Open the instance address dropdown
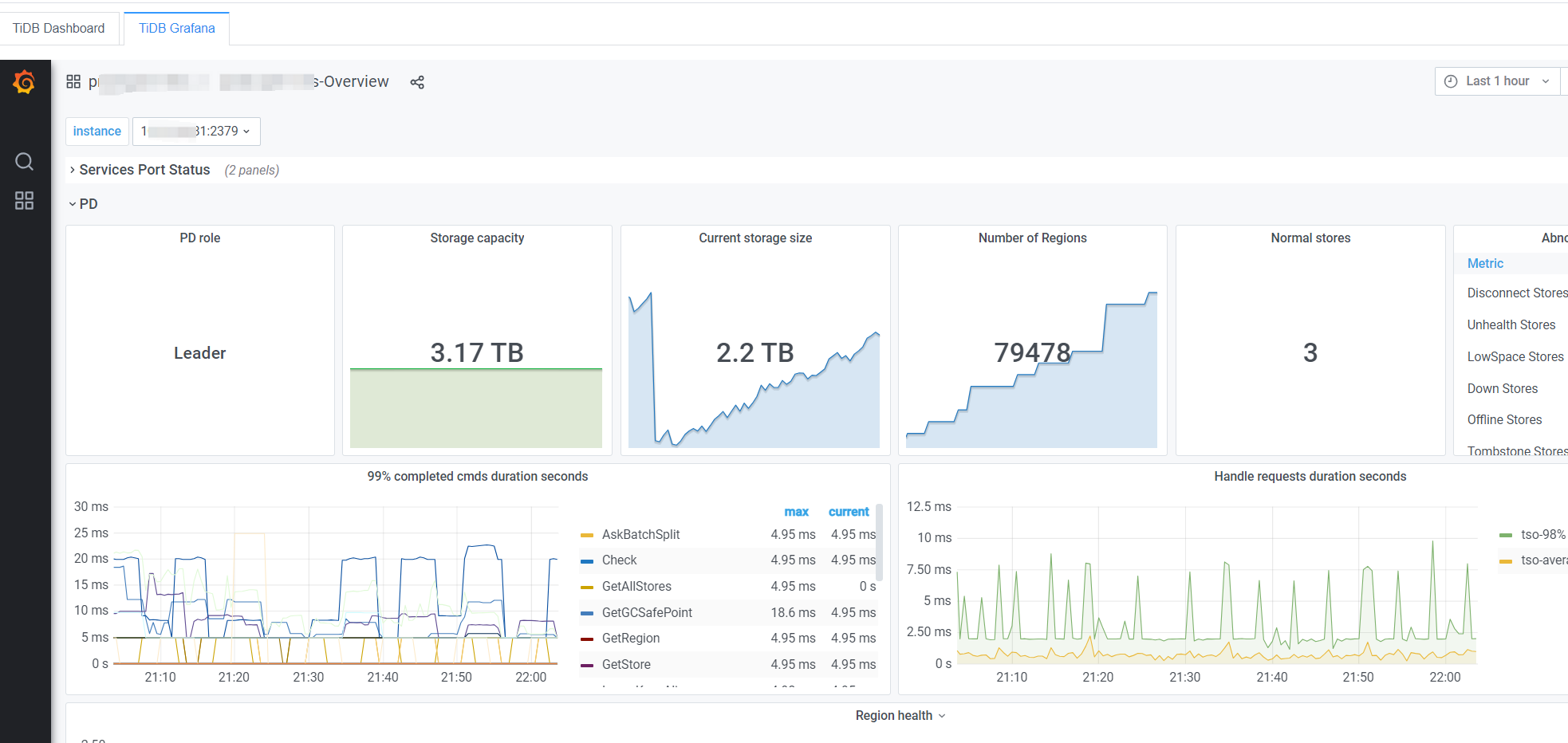1568x743 pixels. 196,132
